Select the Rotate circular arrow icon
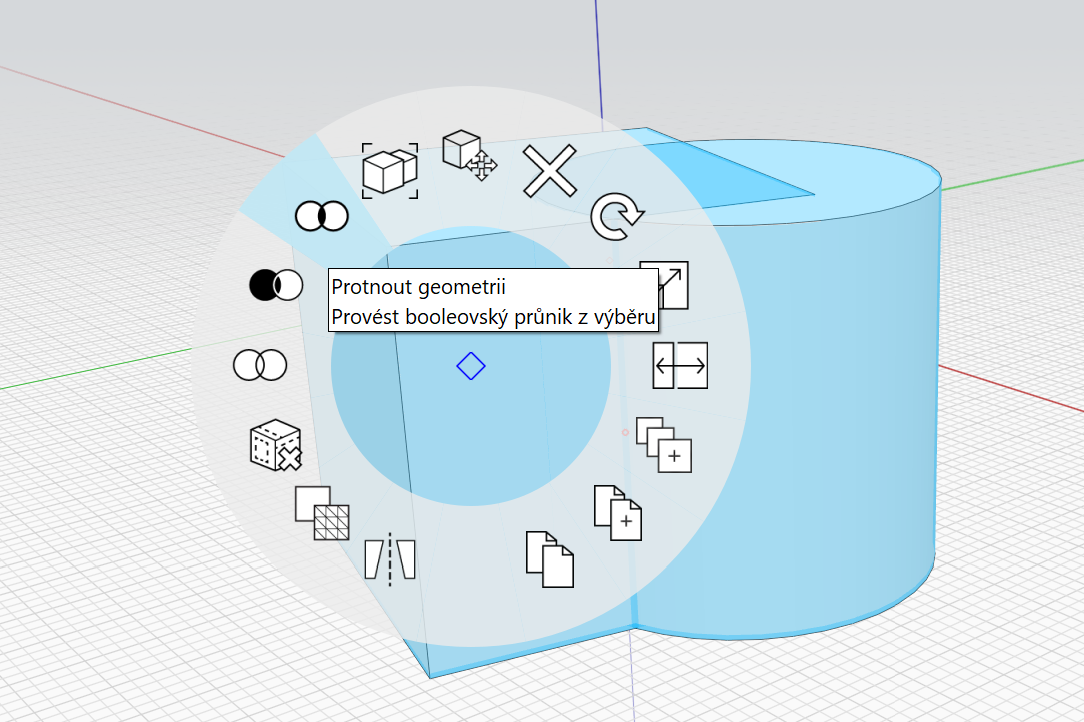This screenshot has height=722, width=1084. (x=616, y=218)
